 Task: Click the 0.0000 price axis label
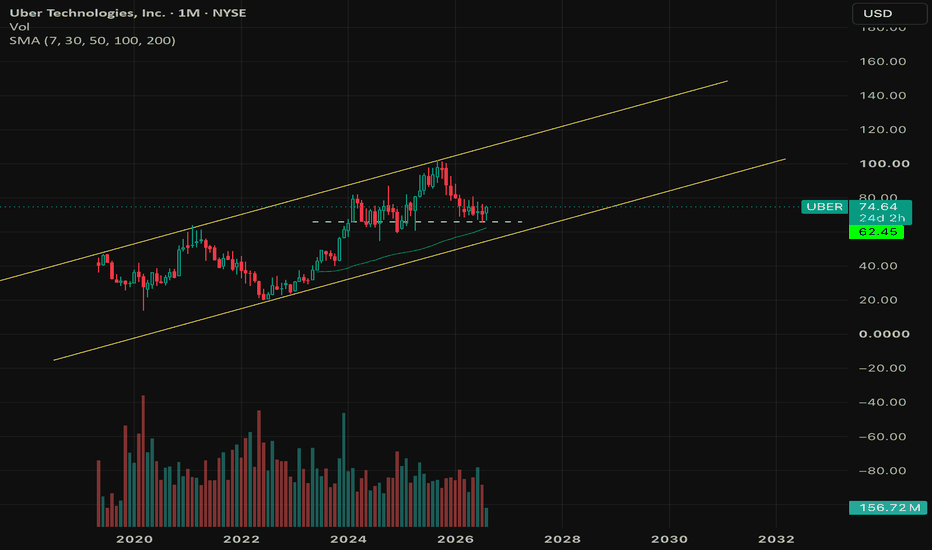point(884,334)
